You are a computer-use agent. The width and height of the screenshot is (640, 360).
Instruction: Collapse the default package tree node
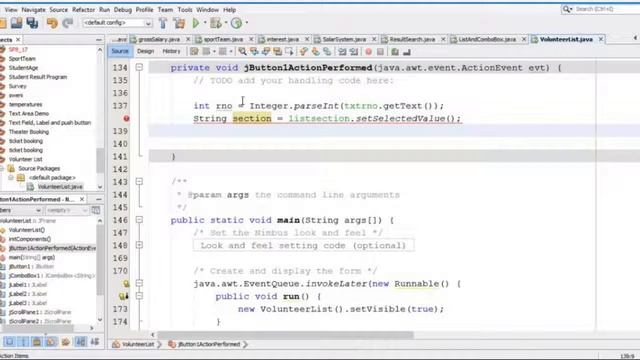11,178
